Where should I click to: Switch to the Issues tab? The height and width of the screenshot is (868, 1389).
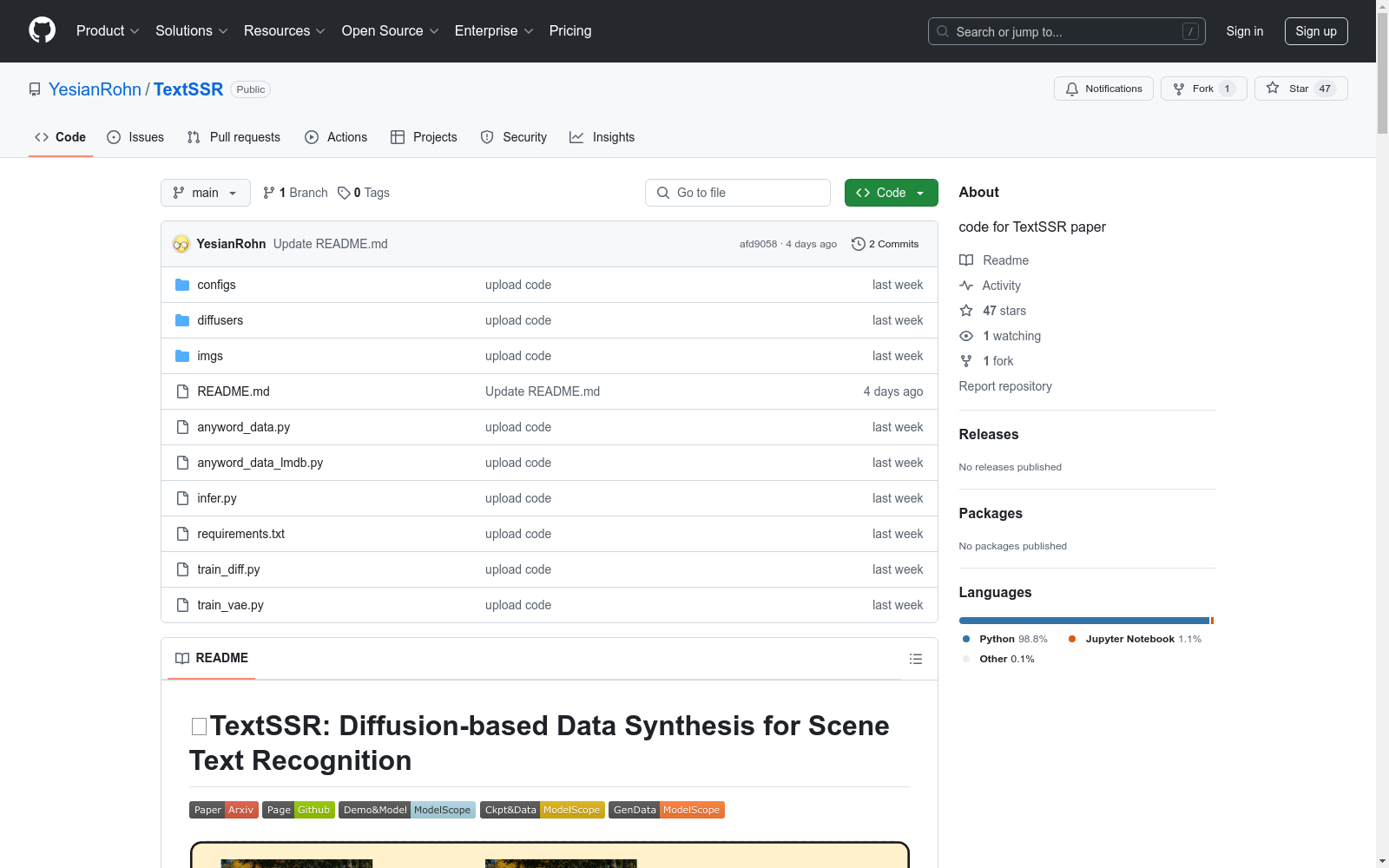click(135, 137)
